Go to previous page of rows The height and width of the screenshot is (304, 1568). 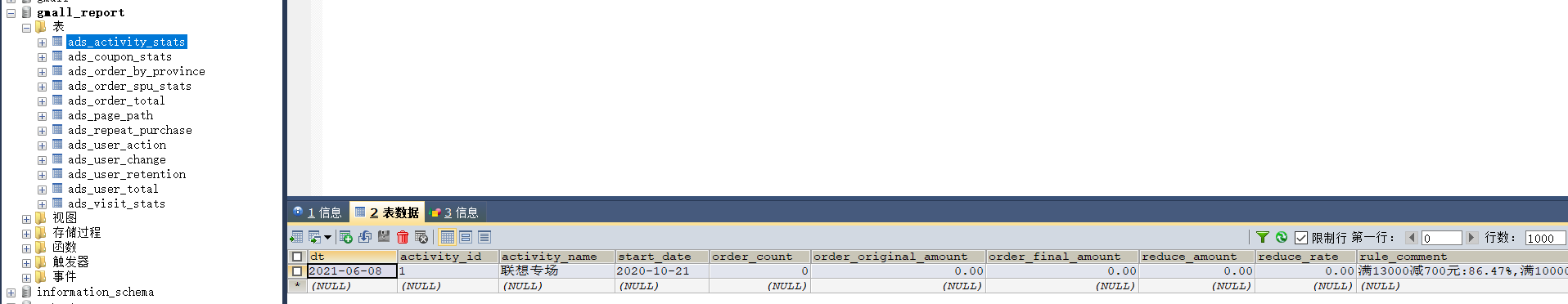pos(1412,238)
